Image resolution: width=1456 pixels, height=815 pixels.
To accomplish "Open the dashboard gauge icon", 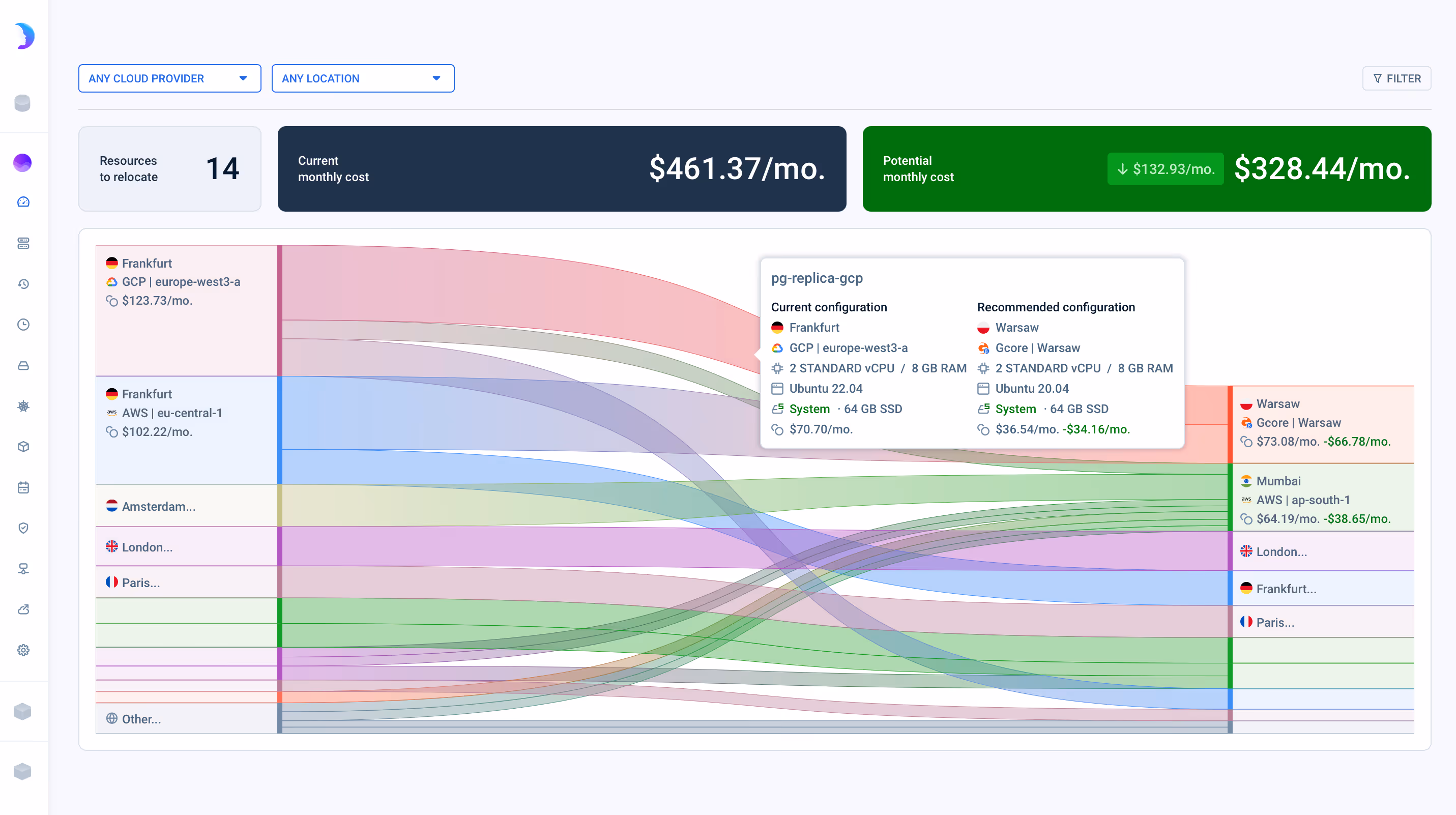I will (x=23, y=202).
